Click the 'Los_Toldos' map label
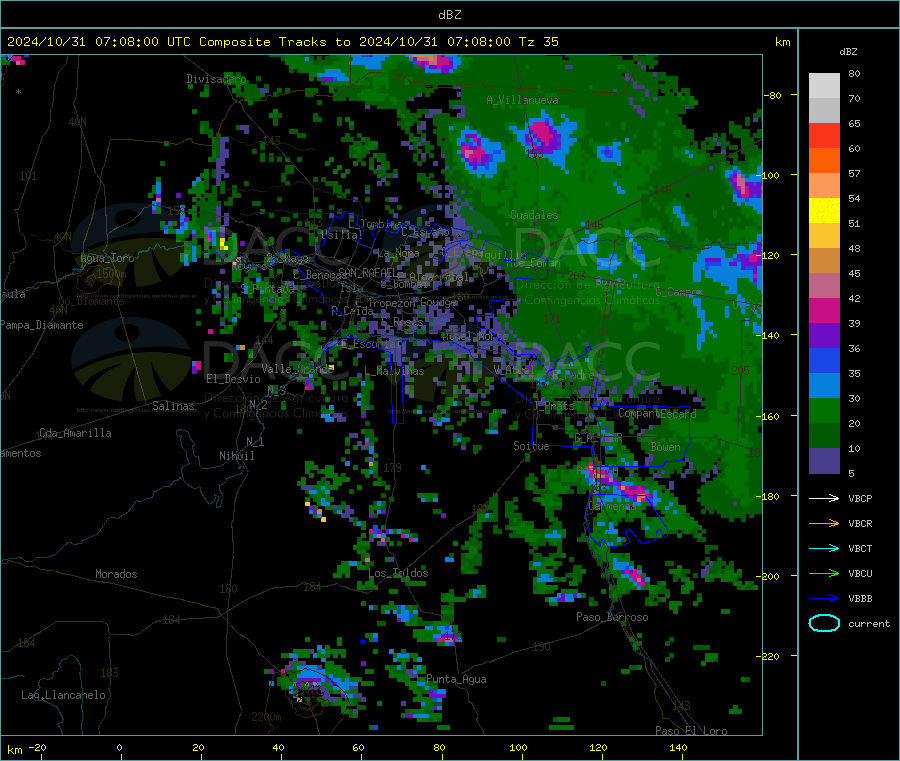The image size is (900, 761). click(398, 573)
